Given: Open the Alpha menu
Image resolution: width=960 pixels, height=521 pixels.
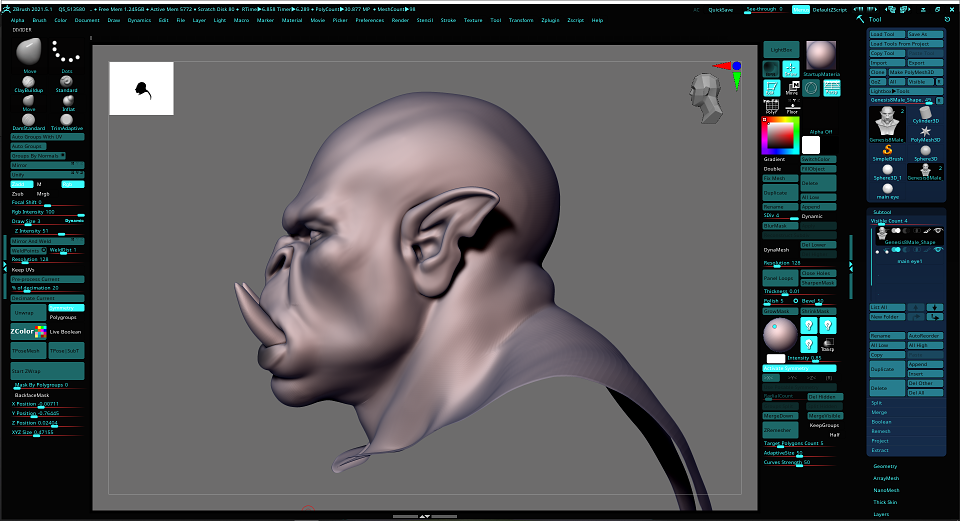Looking at the screenshot, I should [18, 20].
